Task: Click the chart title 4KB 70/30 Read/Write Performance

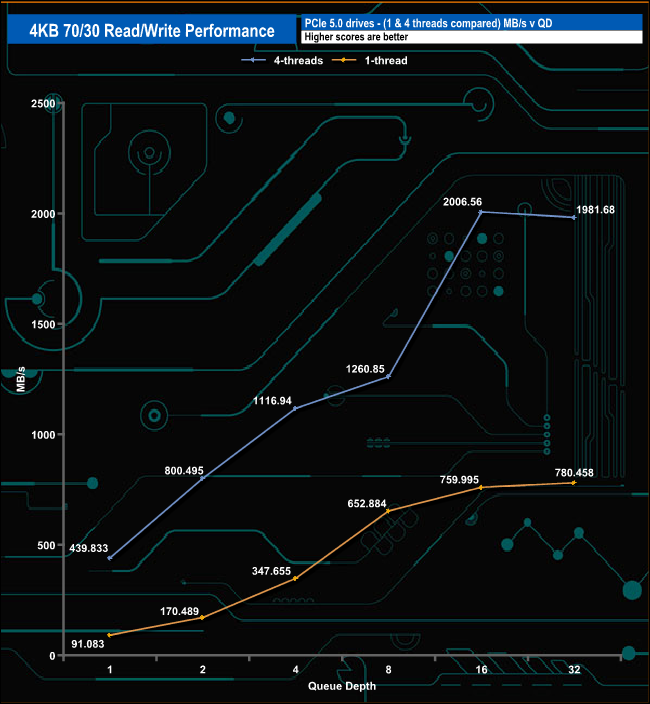Action: pos(152,31)
